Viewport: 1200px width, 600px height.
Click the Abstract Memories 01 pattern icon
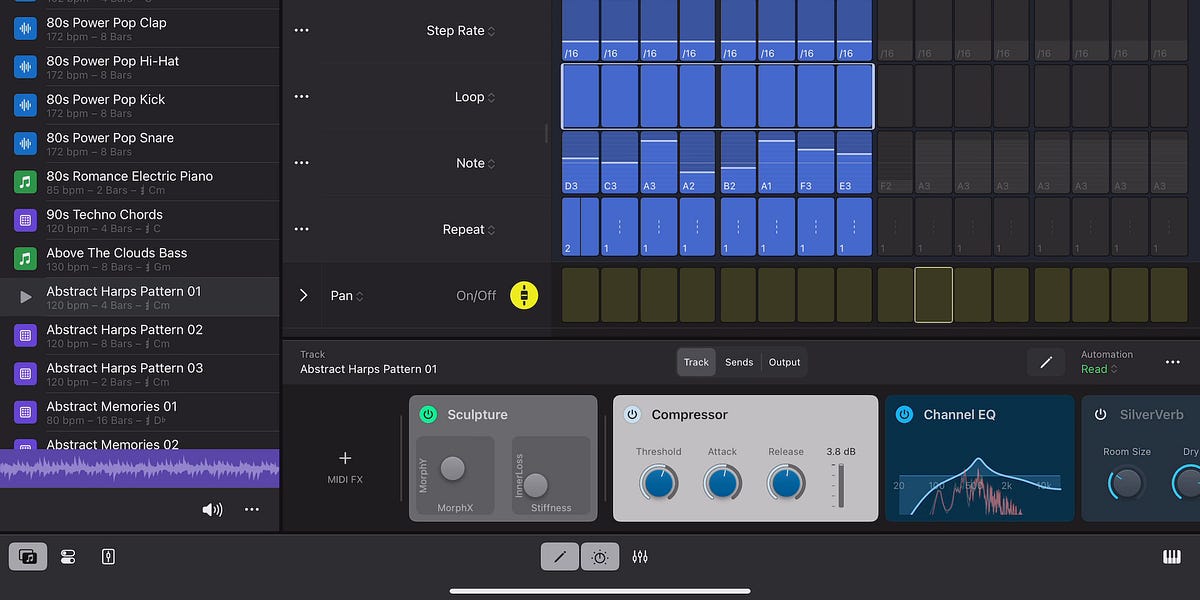[x=25, y=412]
